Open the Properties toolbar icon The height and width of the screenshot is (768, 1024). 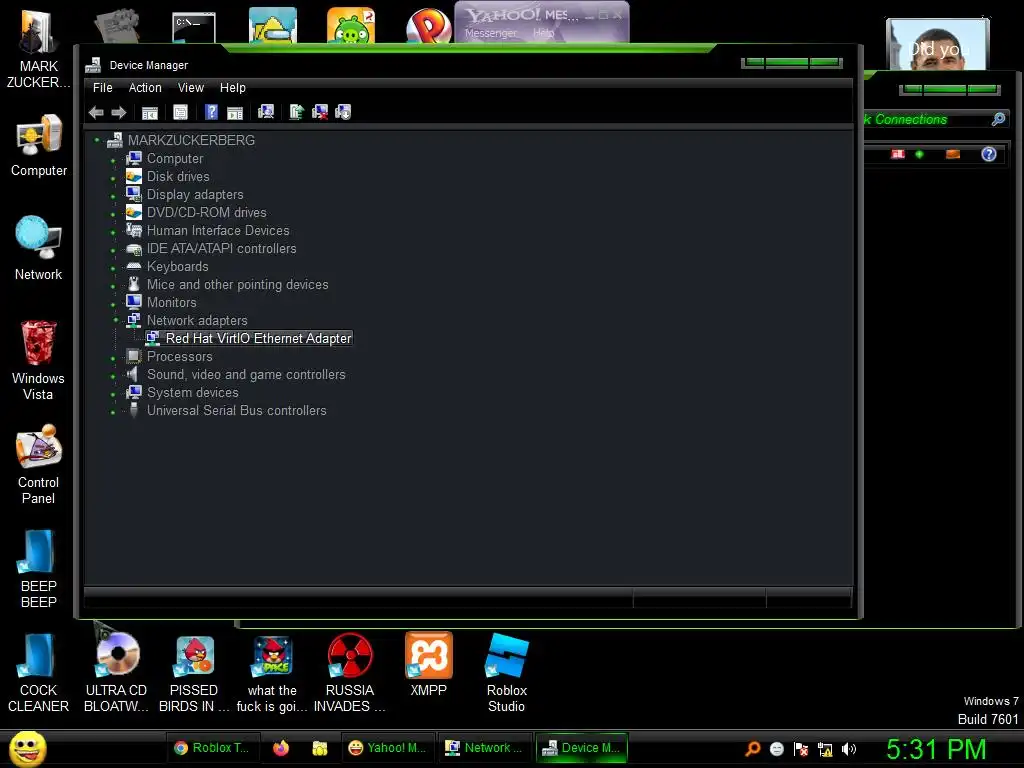click(180, 113)
